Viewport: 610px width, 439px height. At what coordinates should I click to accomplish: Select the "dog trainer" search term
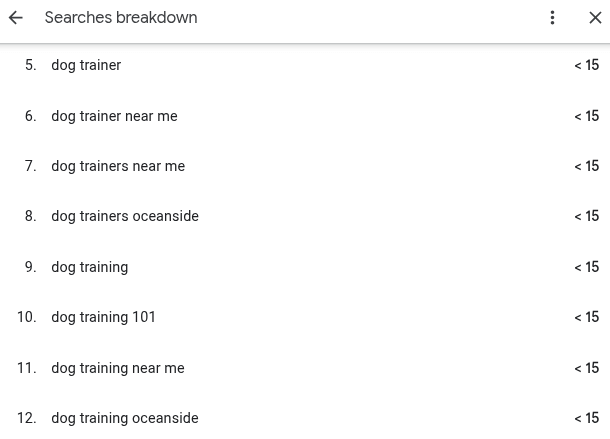86,66
